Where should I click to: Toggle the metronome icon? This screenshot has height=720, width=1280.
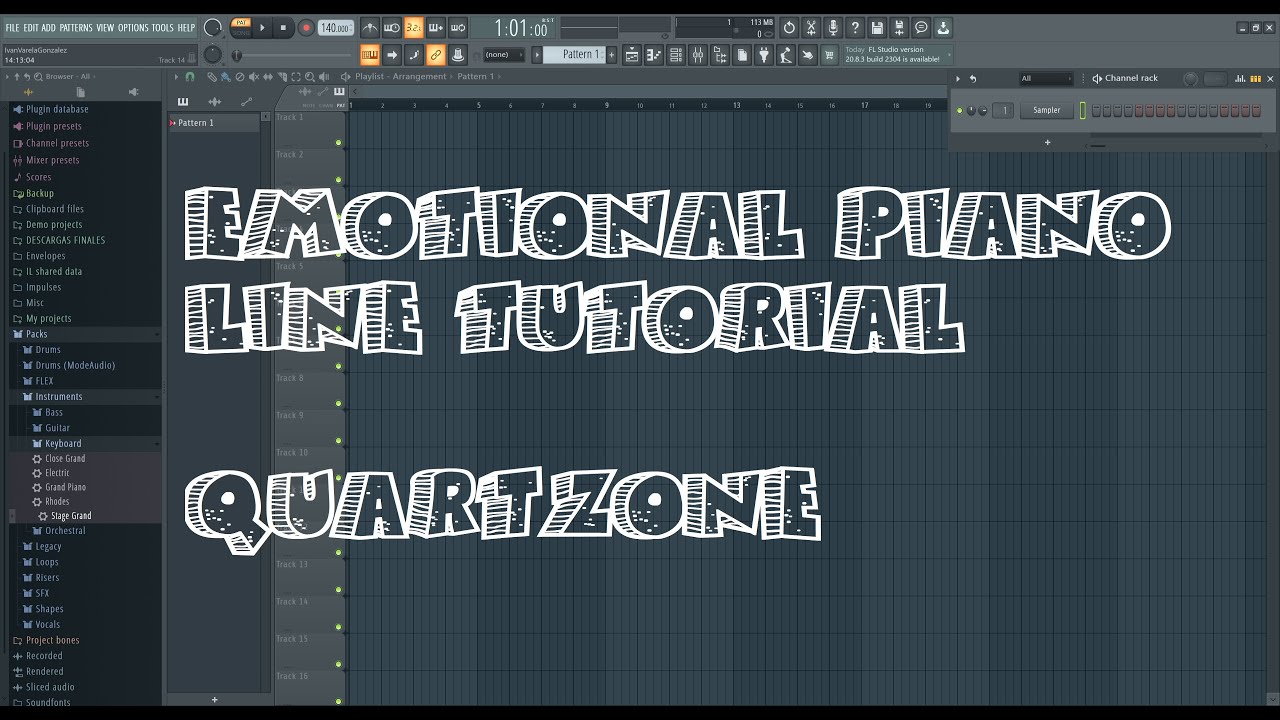click(371, 28)
